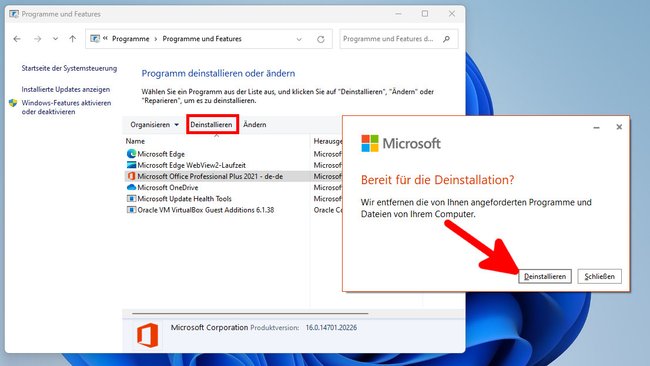The height and width of the screenshot is (366, 650).
Task: Open Installierte Updates anzeigen
Action: 65,90
